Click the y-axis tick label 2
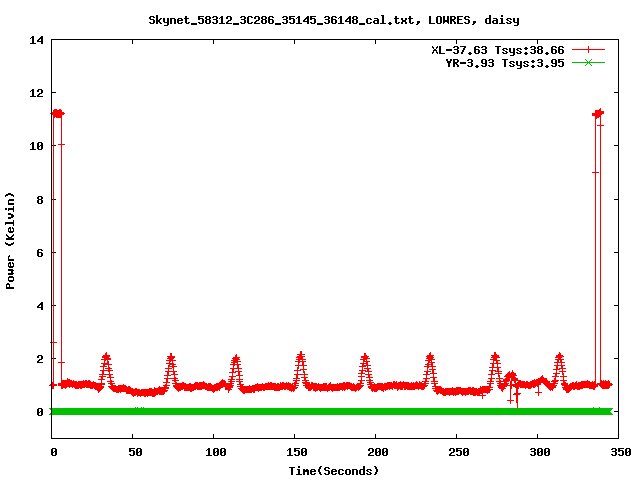Screen dimensions: 640x480 point(40,359)
